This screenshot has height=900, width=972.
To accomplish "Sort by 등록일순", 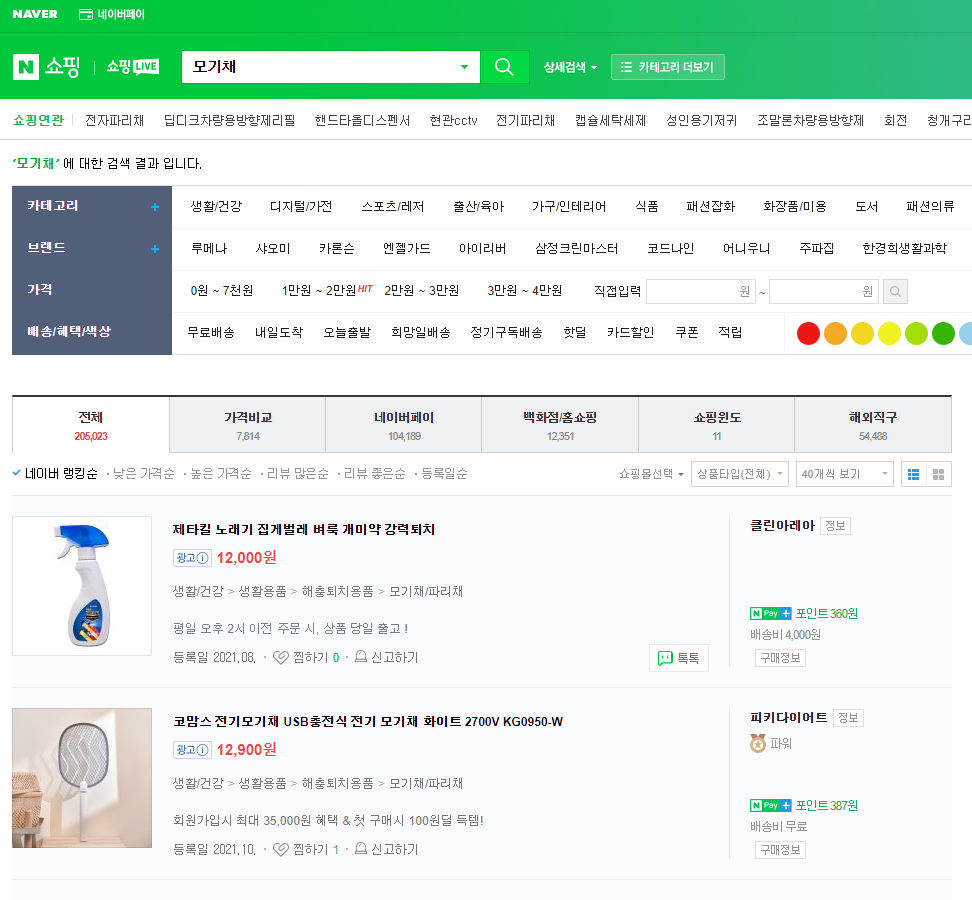I will 444,474.
